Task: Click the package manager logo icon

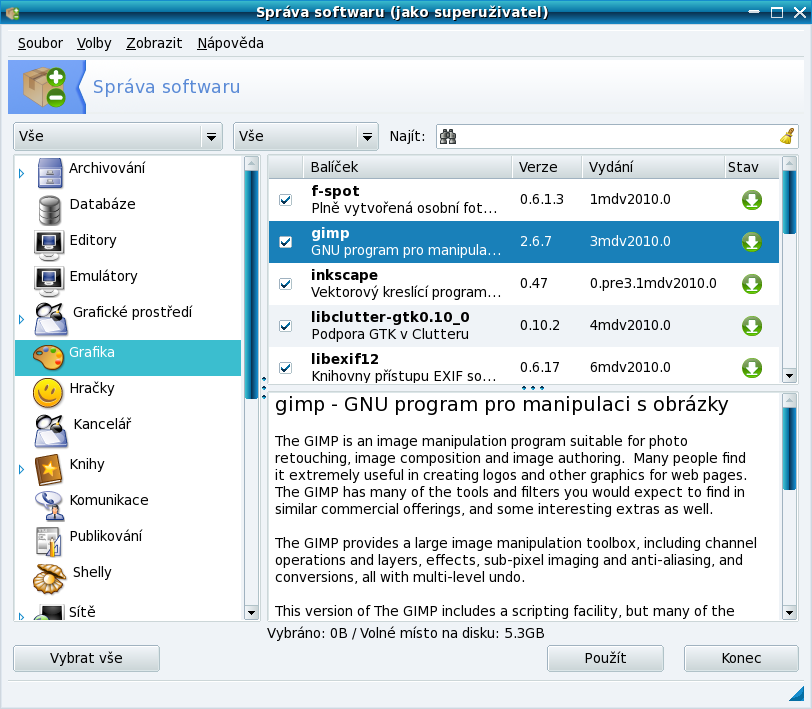Action: [46, 87]
